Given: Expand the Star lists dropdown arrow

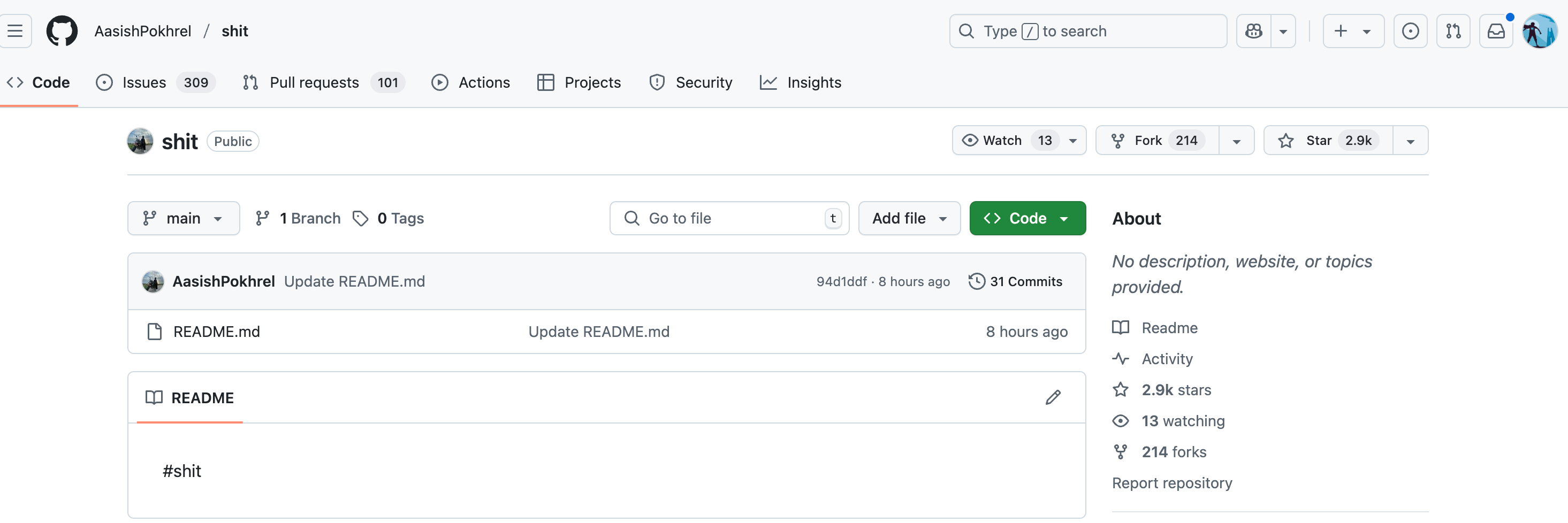Looking at the screenshot, I should [x=1410, y=141].
